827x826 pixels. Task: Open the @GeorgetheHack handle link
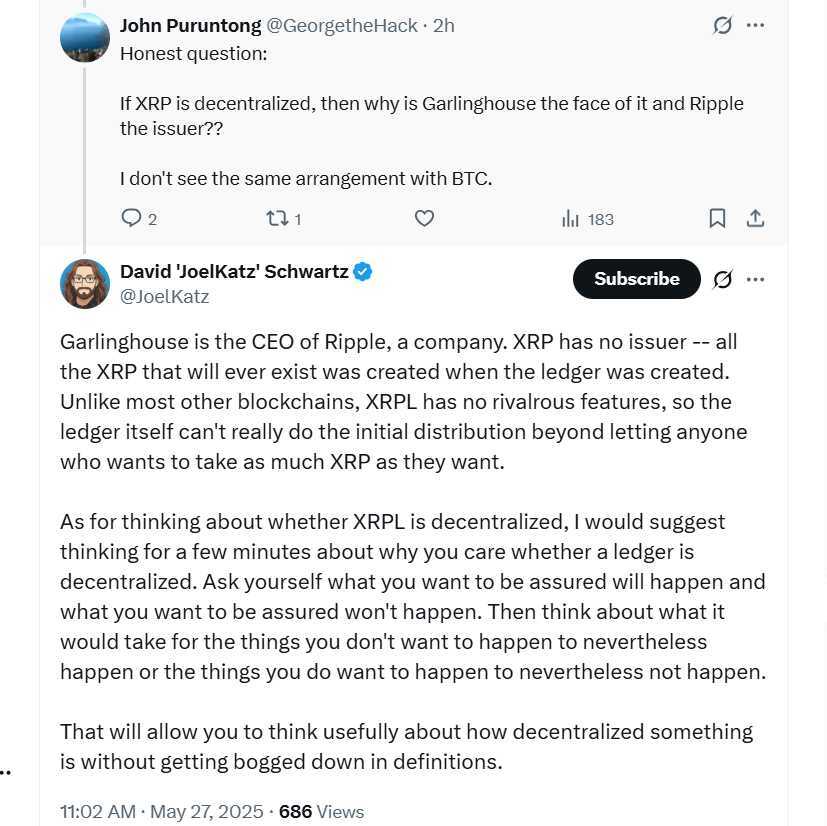point(342,25)
